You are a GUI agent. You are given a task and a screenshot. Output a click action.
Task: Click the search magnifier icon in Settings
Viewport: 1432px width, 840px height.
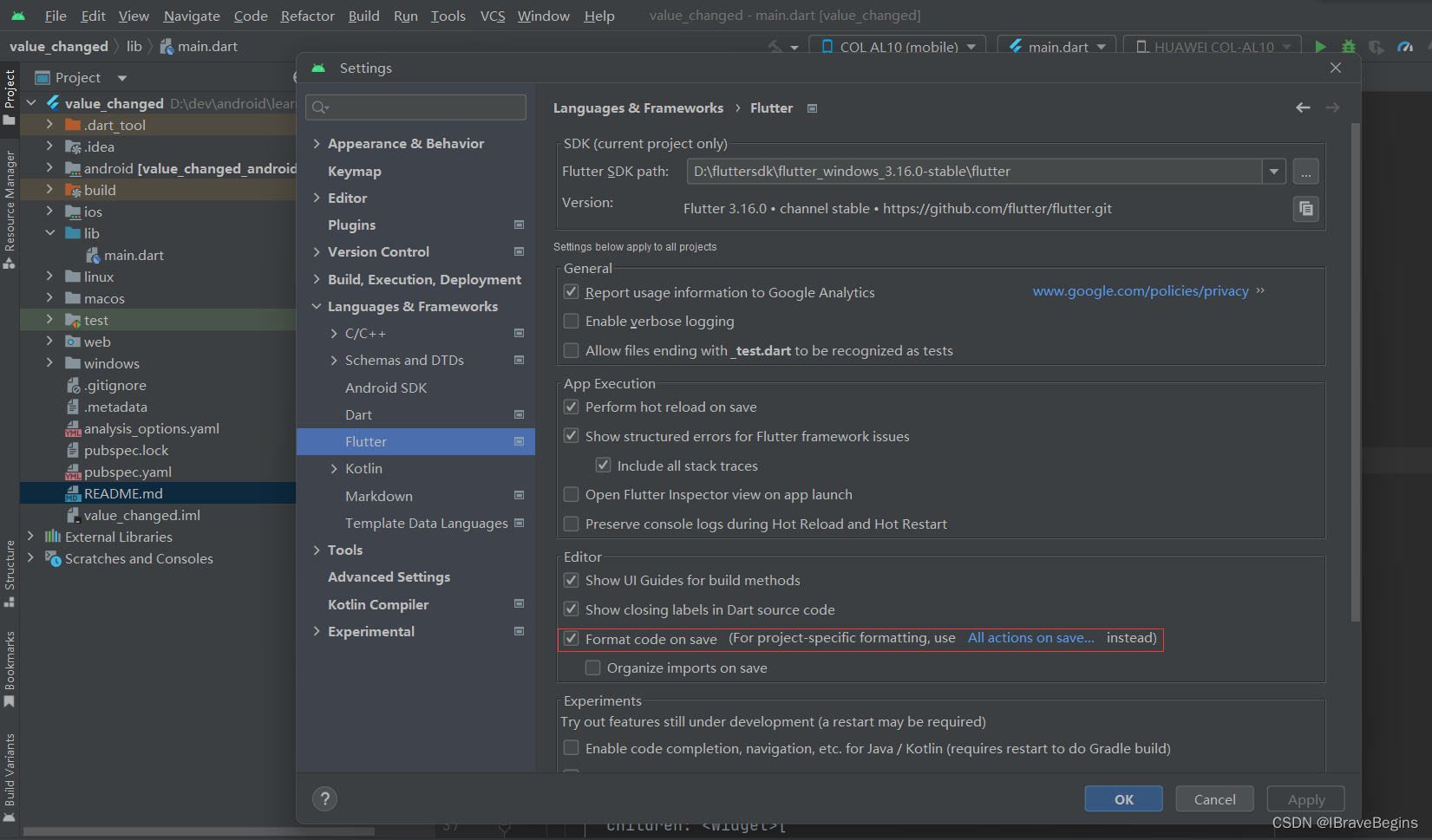pyautogui.click(x=320, y=107)
